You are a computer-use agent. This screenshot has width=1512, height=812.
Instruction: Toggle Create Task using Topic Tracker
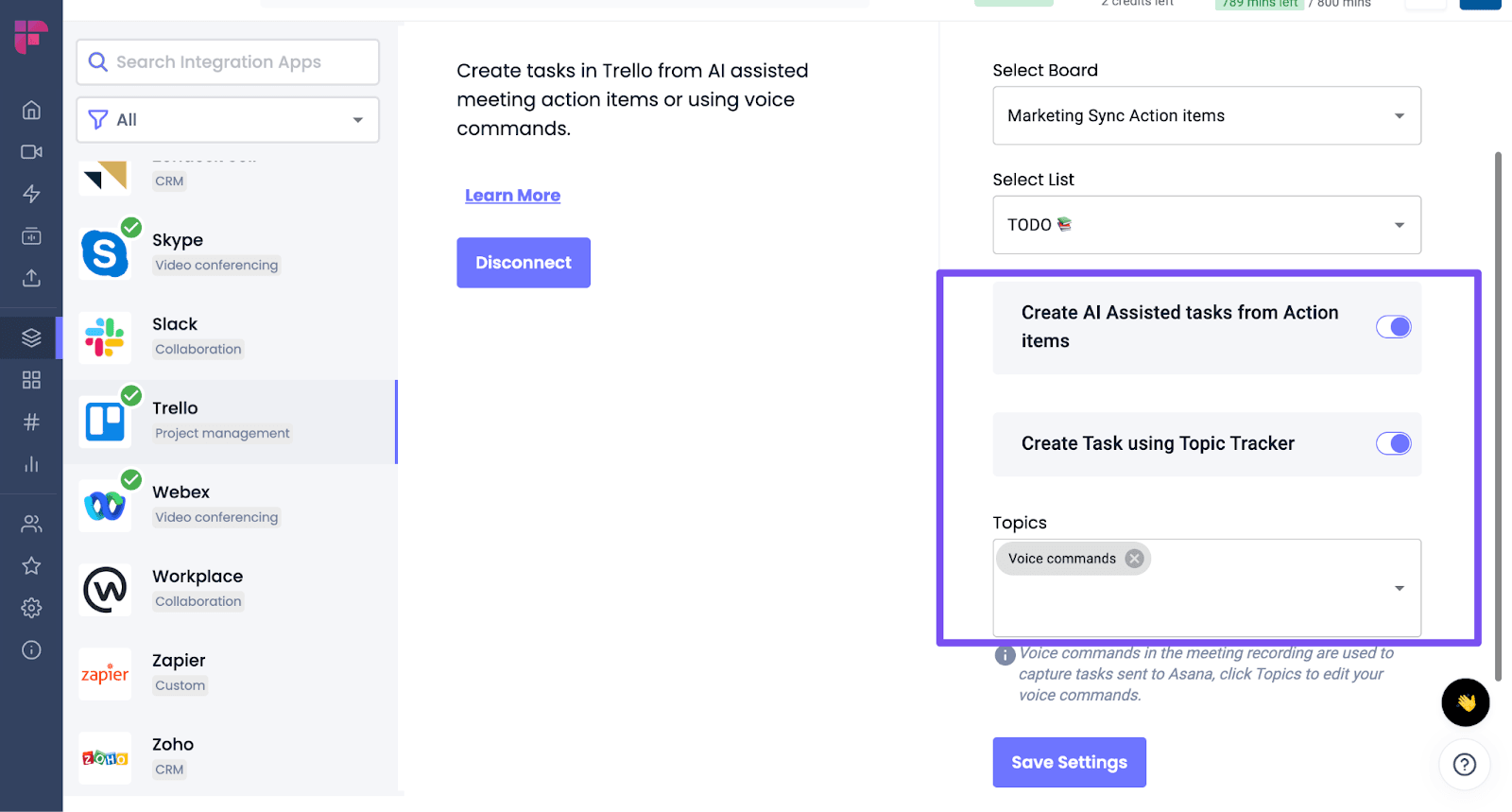1394,443
